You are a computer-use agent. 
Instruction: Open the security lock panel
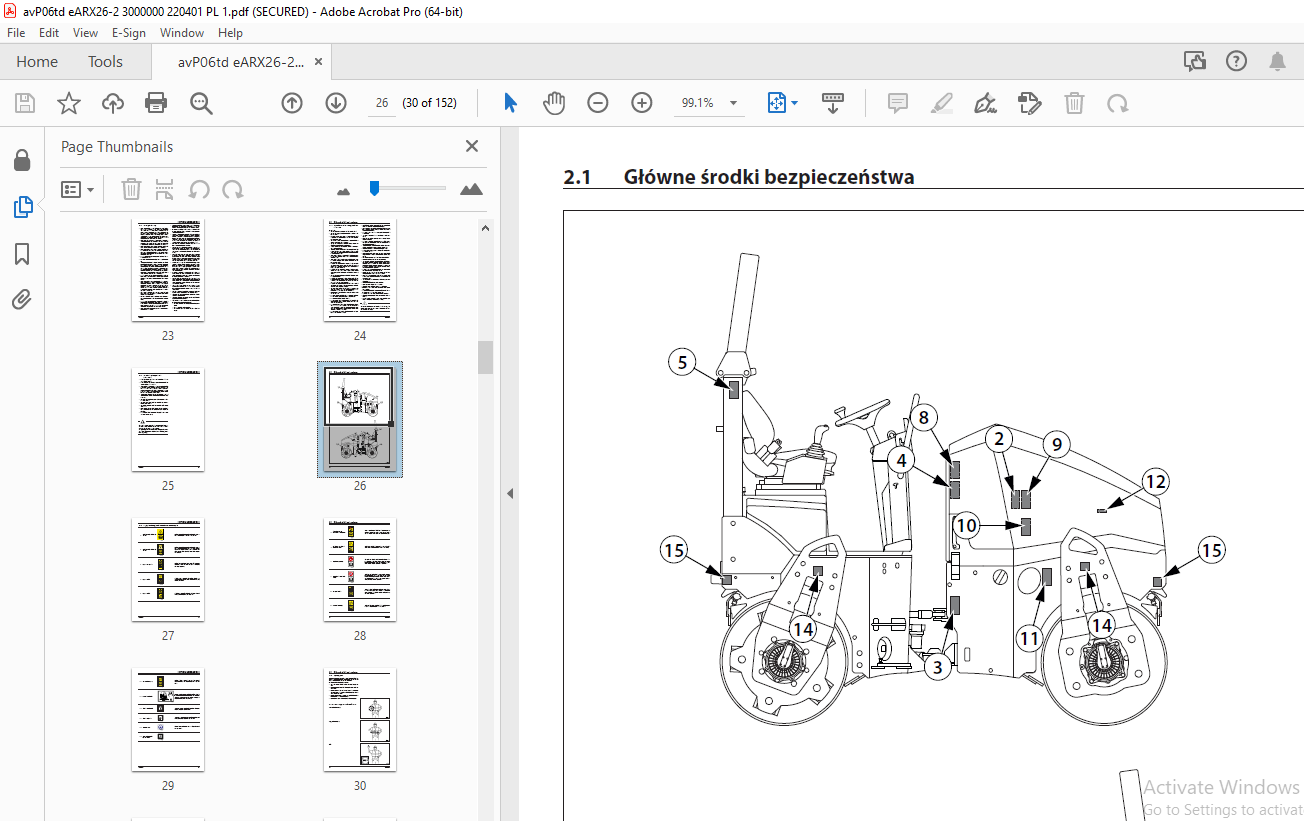pos(22,160)
